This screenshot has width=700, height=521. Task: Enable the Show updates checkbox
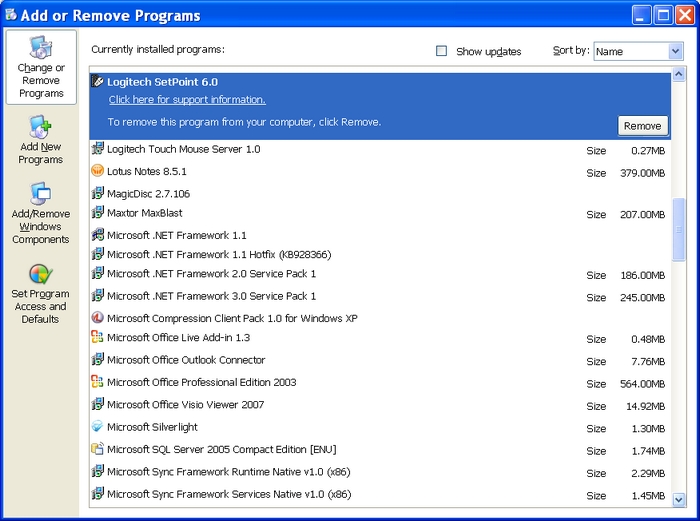point(442,51)
